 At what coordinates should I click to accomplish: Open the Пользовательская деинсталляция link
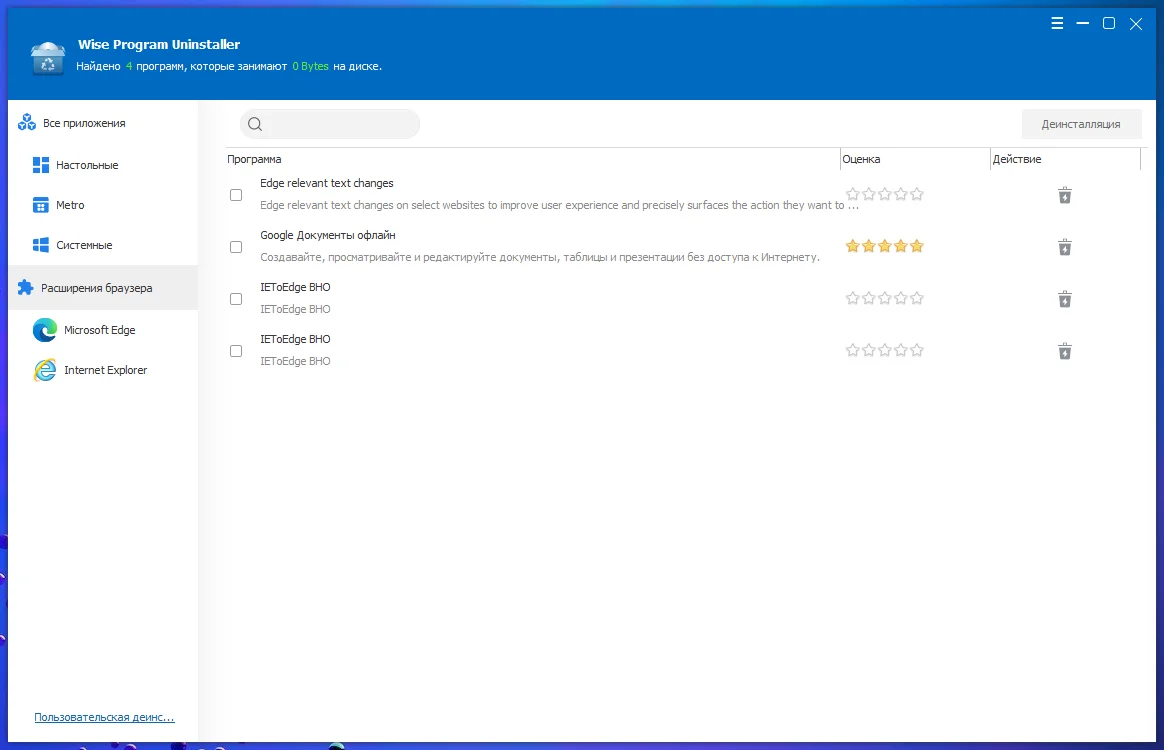104,717
